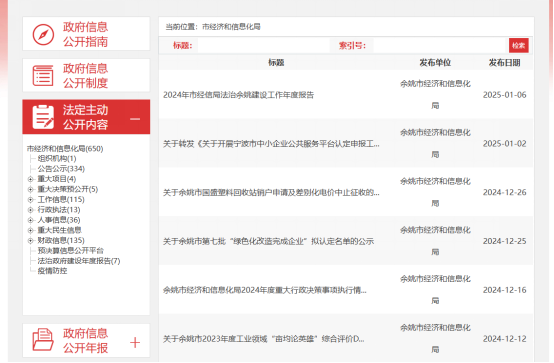This screenshot has width=554, height=363.
Task: Open 政府信息公开制度 menu item
Action: (x=86, y=75)
